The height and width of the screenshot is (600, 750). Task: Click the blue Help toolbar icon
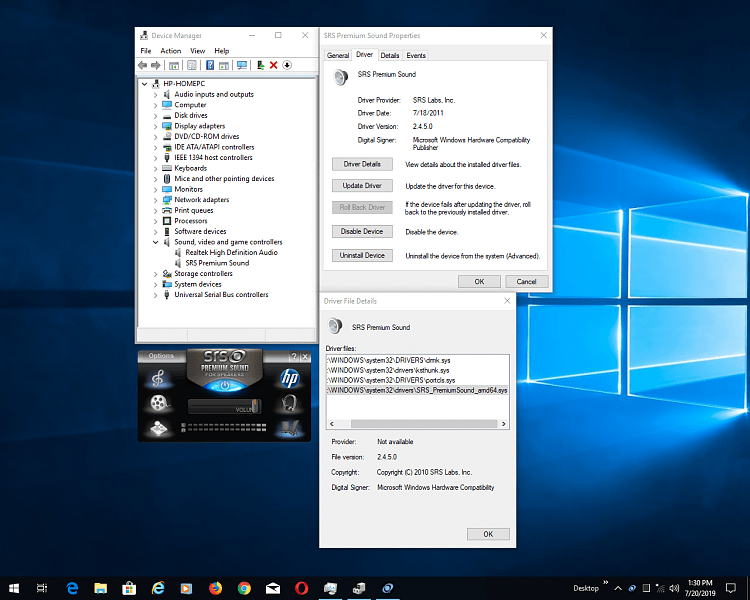point(210,65)
